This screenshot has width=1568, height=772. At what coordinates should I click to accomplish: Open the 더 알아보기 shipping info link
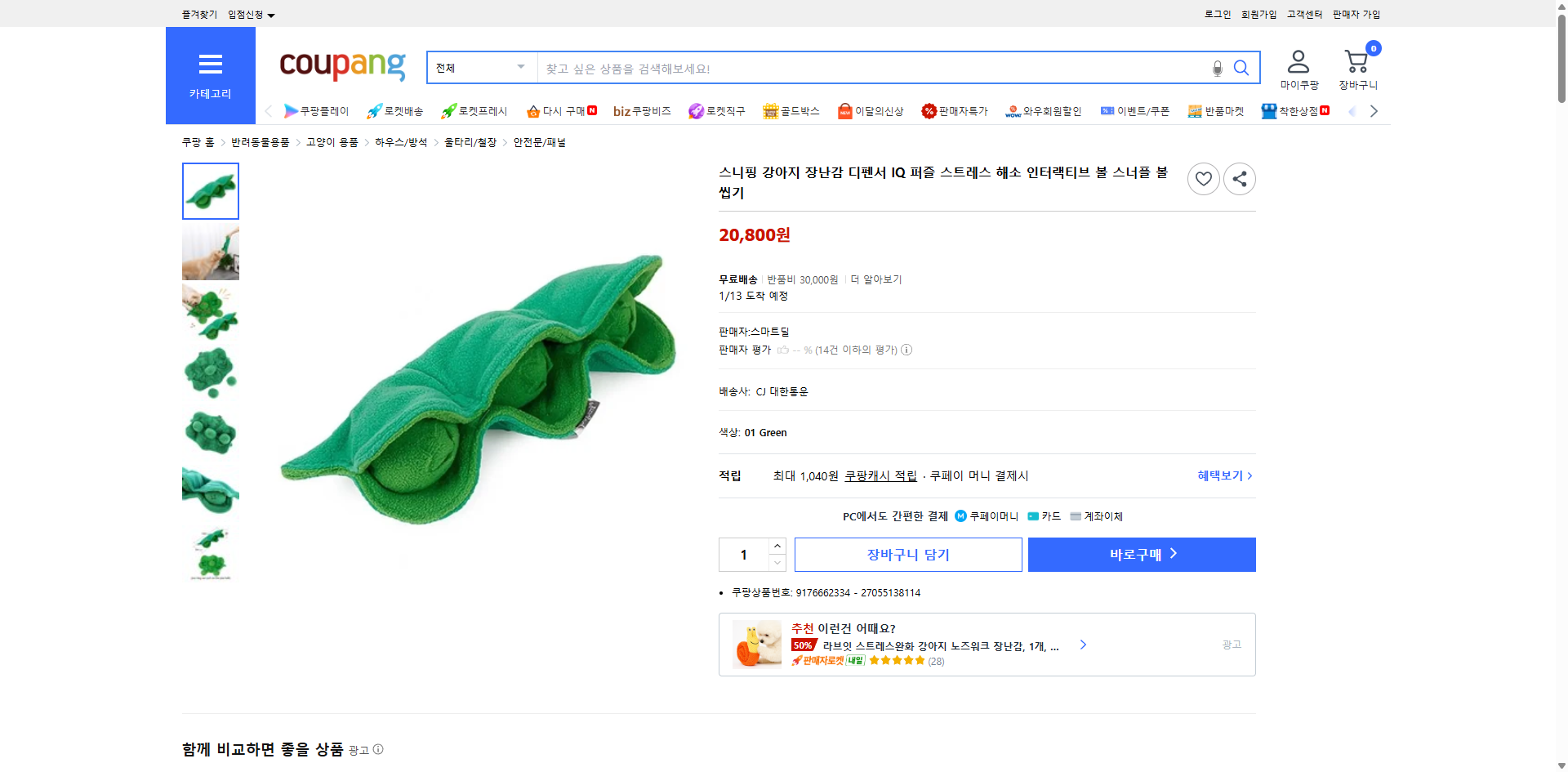tap(876, 279)
